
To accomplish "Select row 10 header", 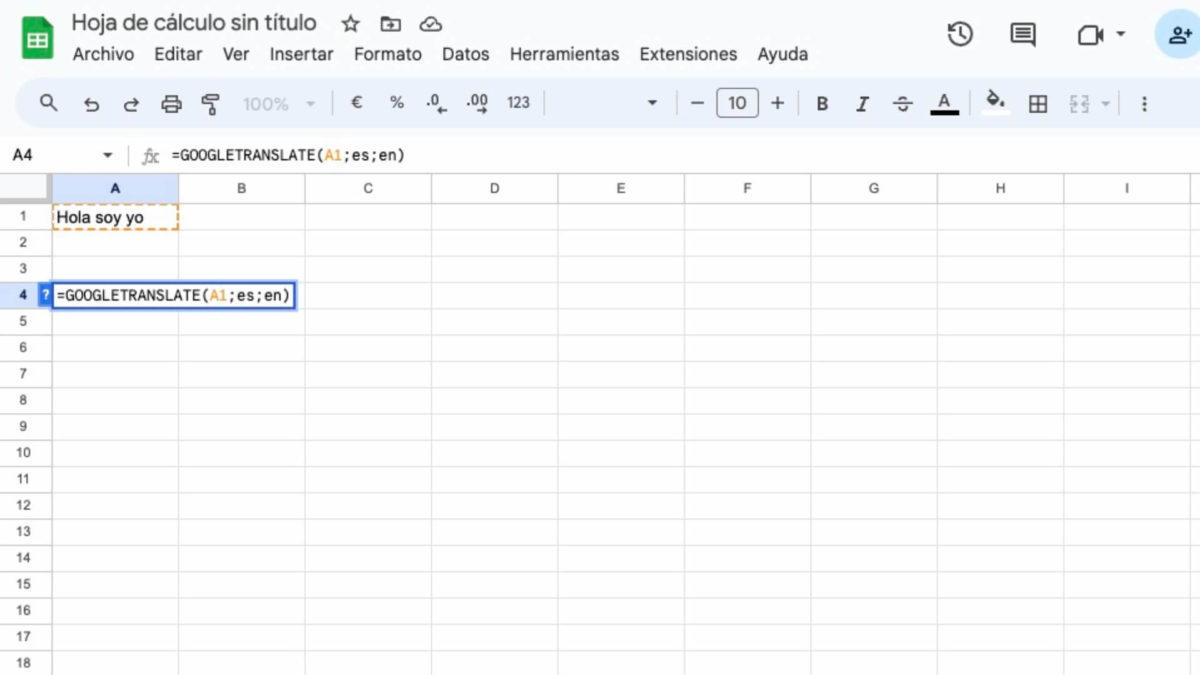I will [23, 452].
